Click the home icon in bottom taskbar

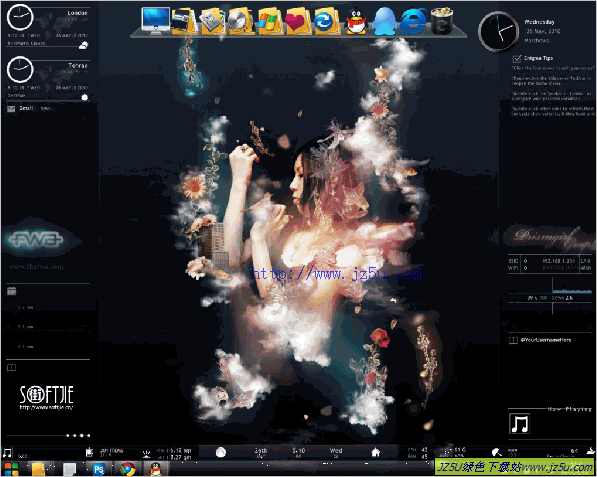[375, 452]
